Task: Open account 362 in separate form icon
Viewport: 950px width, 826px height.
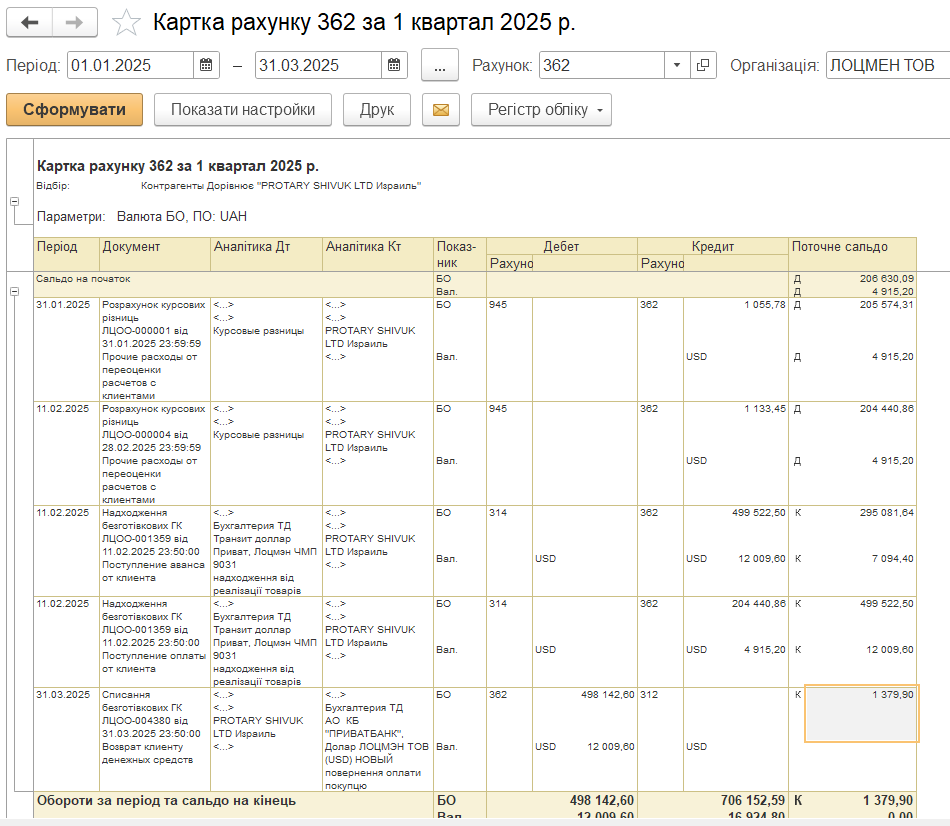Action: (703, 65)
